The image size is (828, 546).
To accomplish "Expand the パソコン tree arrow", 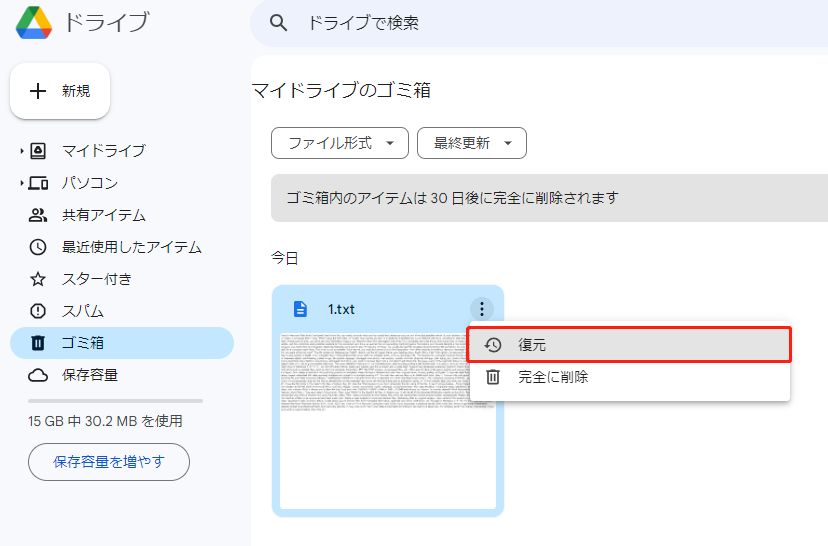I will tap(21, 183).
